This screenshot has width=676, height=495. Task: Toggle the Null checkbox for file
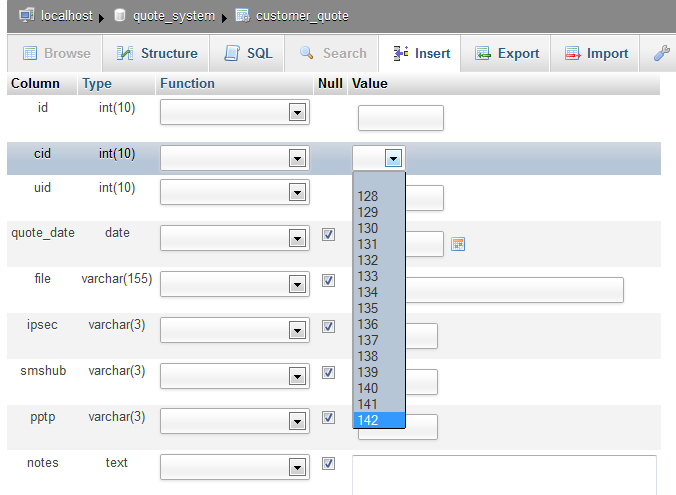[329, 281]
